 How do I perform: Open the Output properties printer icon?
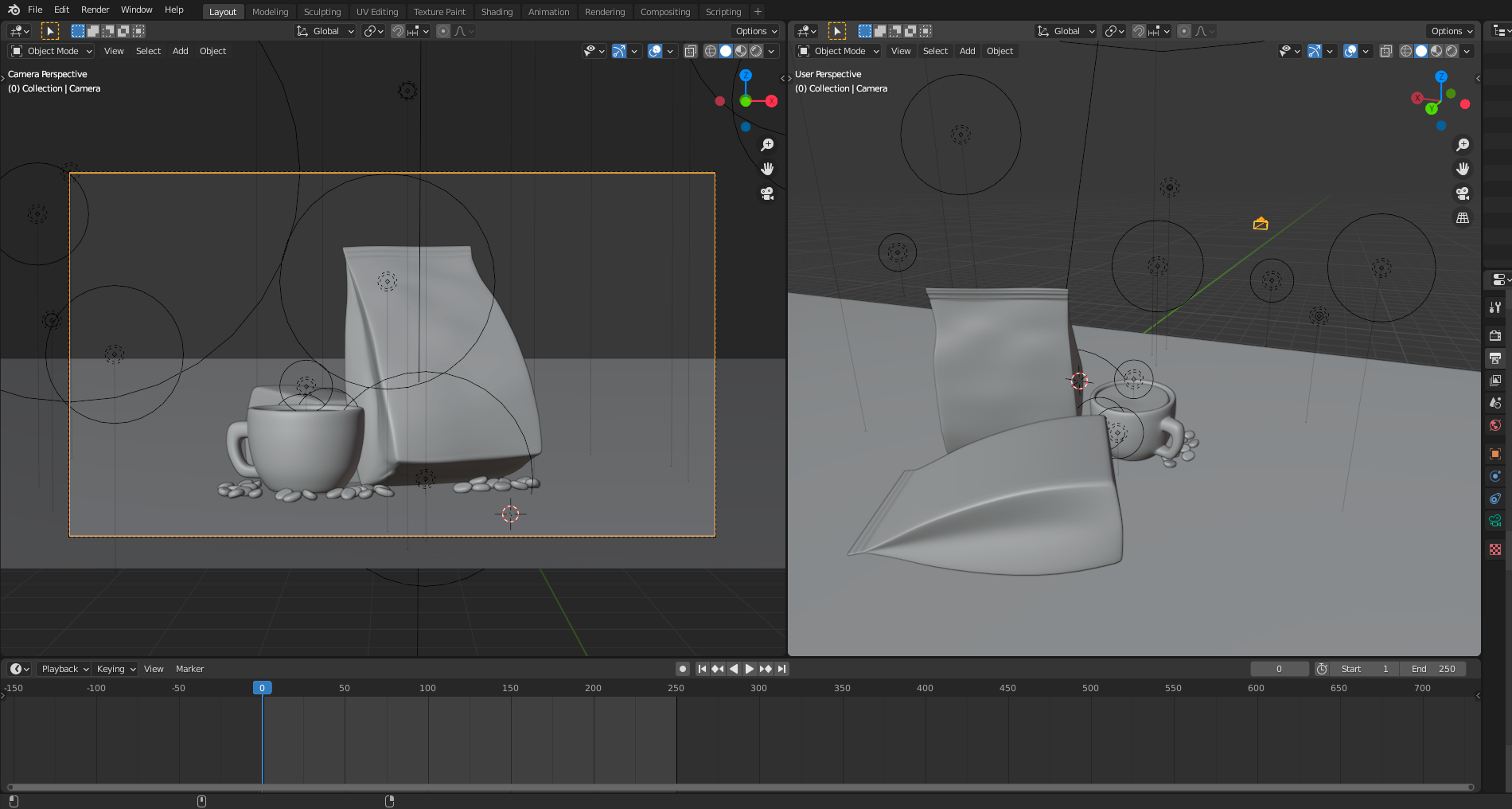point(1495,358)
